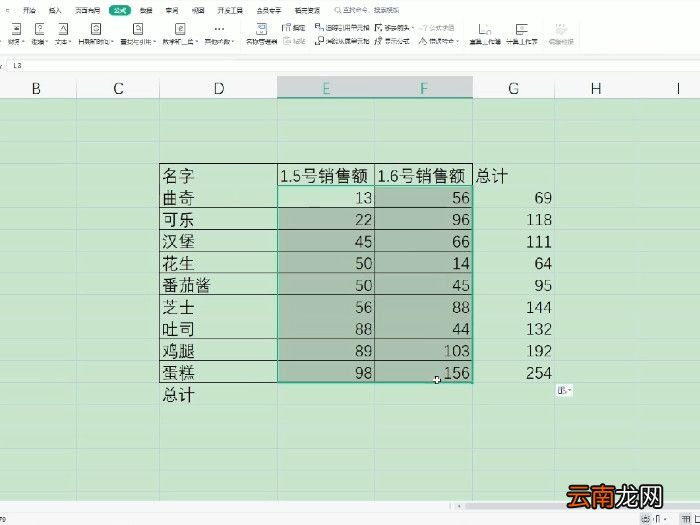Switch to the 数据 (Data) tab
700x525 pixels.
tap(146, 10)
